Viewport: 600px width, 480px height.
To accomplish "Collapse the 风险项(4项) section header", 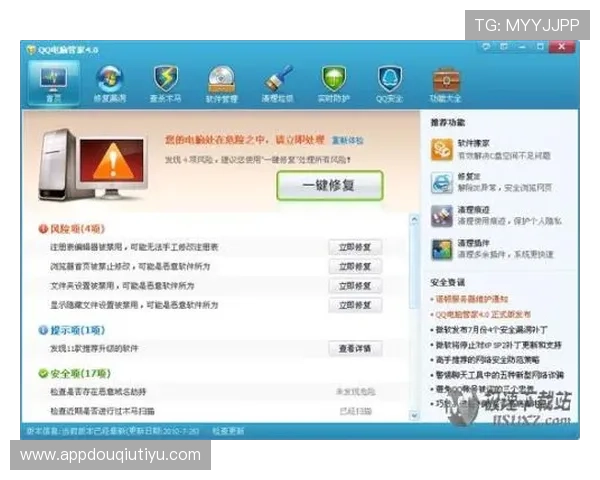I will [70, 229].
